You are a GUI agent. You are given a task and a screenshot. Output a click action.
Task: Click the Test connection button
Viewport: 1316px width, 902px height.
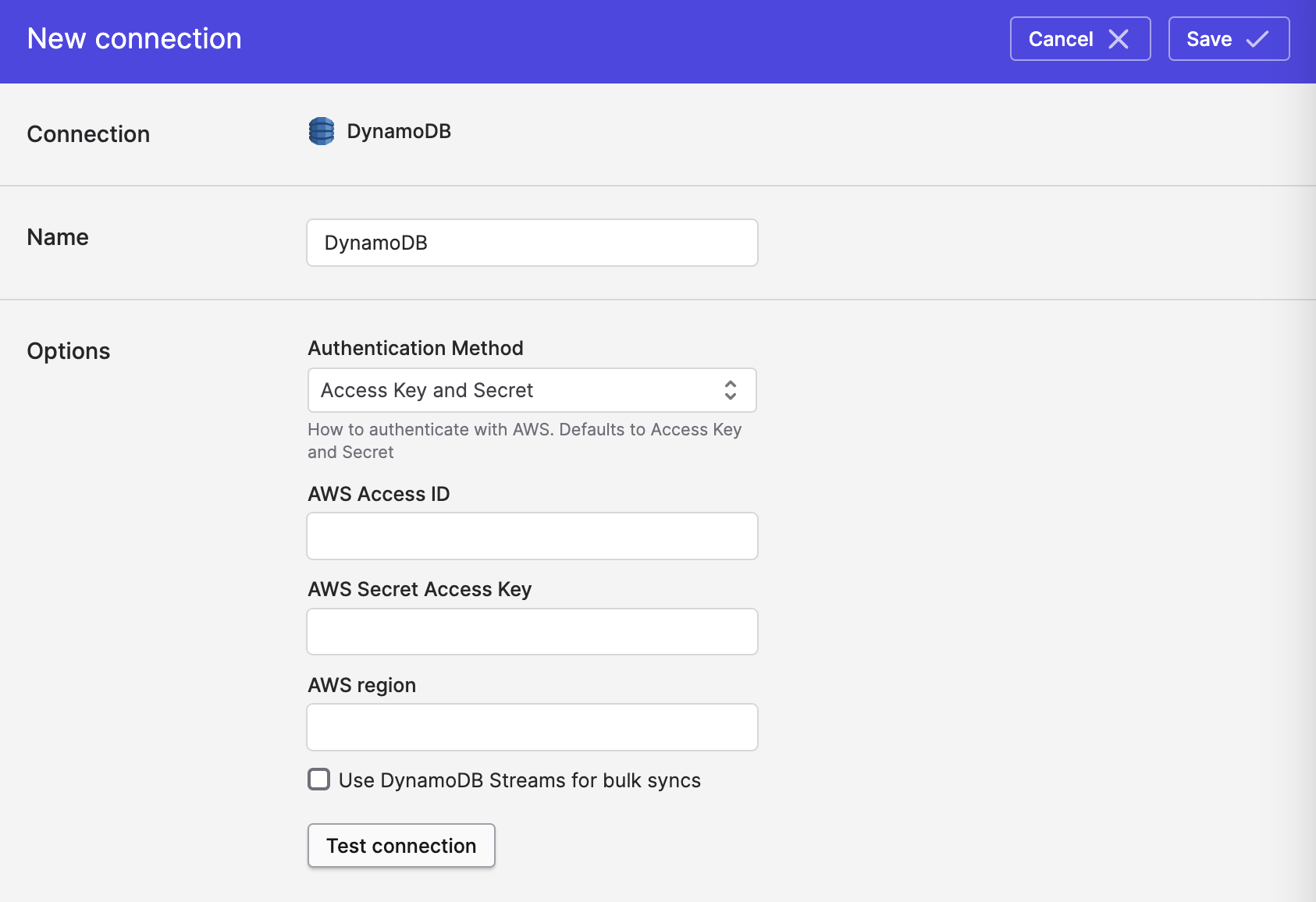(401, 846)
